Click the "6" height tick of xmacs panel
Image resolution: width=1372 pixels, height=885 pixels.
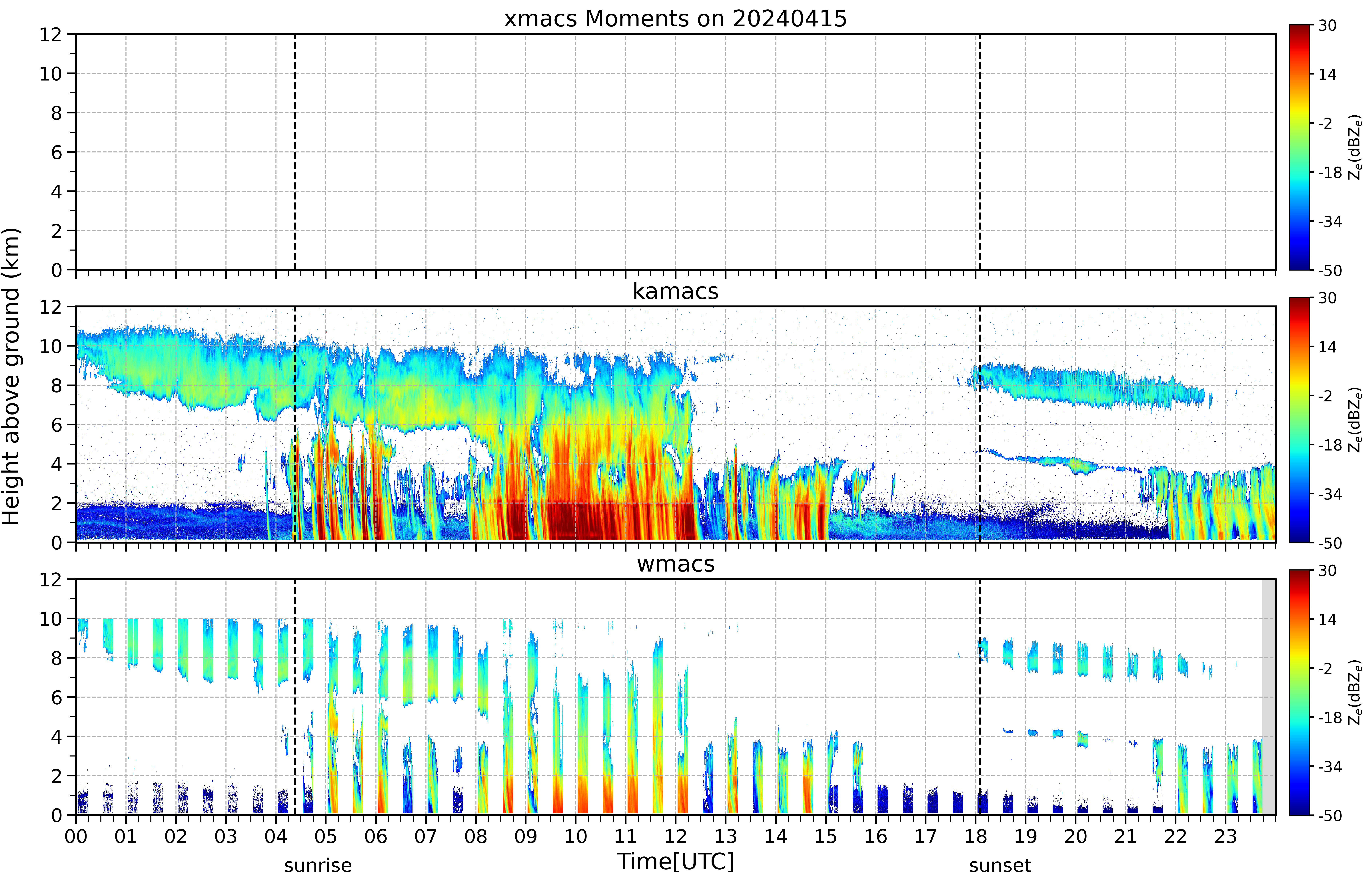pos(56,152)
